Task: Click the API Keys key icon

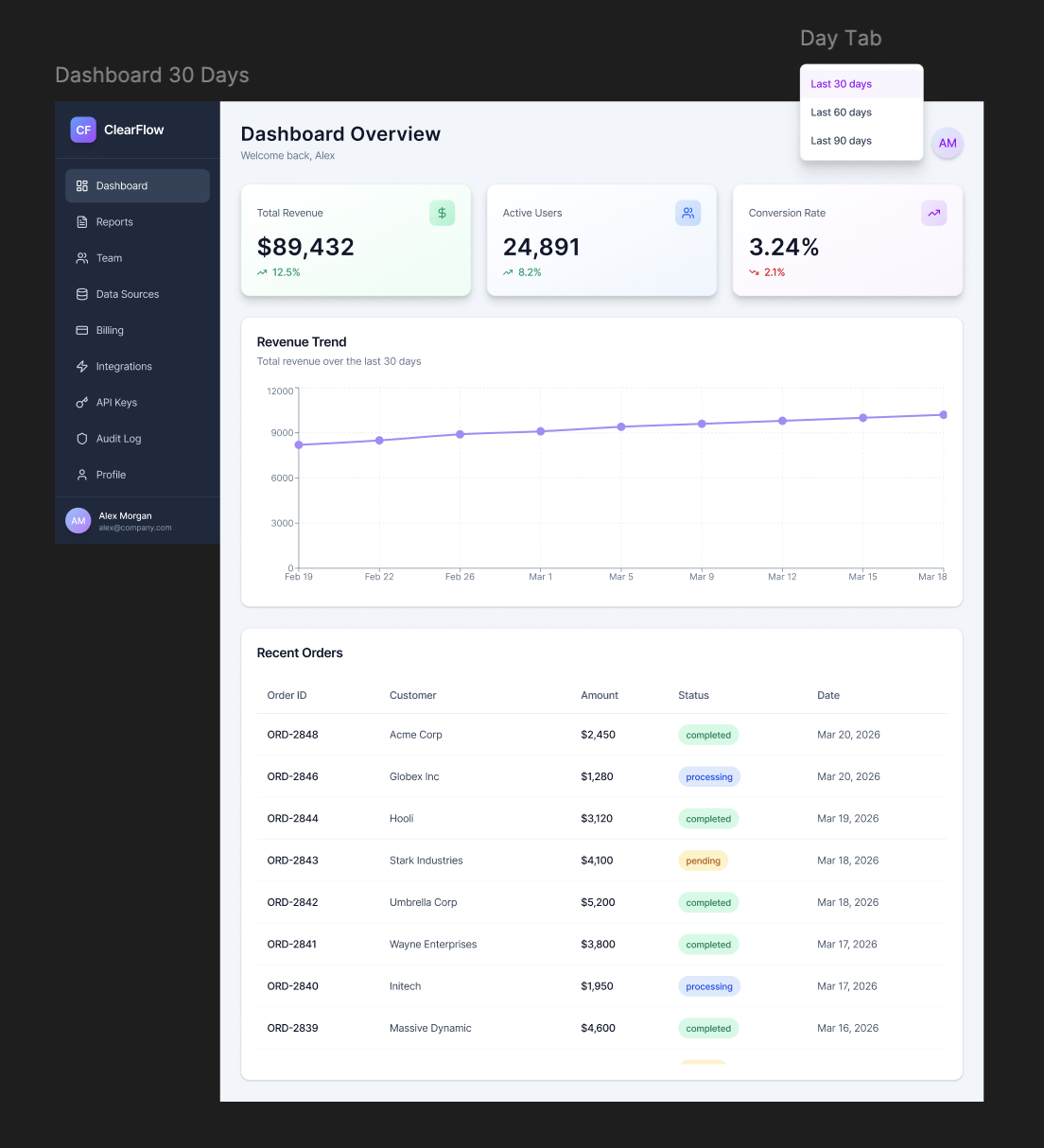Action: (82, 403)
